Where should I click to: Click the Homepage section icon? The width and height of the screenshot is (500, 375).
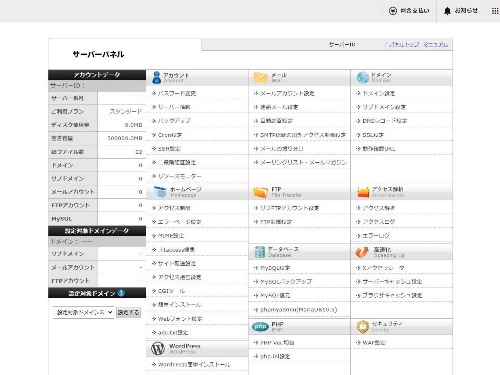[x=160, y=192]
